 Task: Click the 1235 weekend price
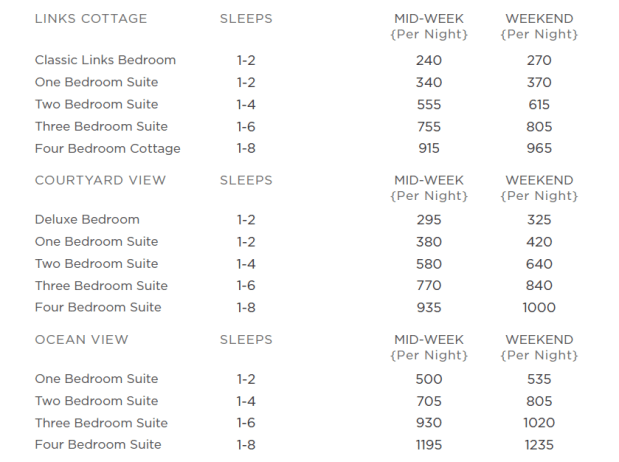coord(539,445)
